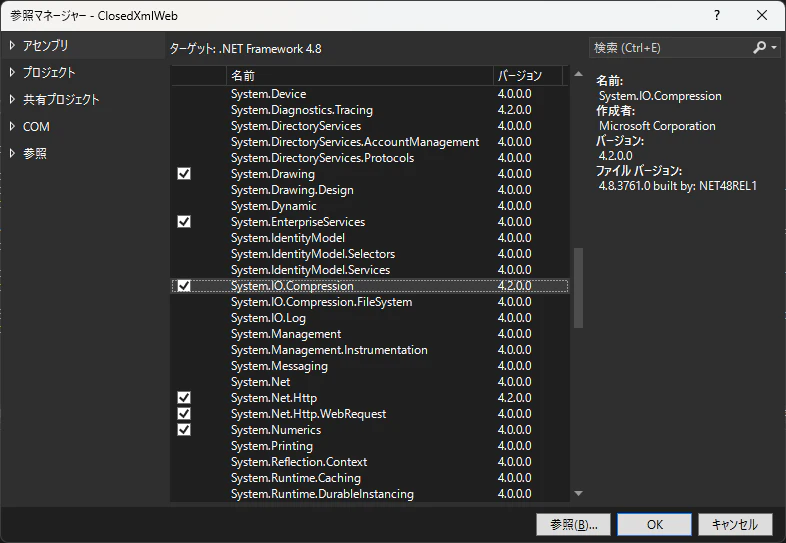Select the System.Printing row
786x543 pixels.
coord(370,446)
